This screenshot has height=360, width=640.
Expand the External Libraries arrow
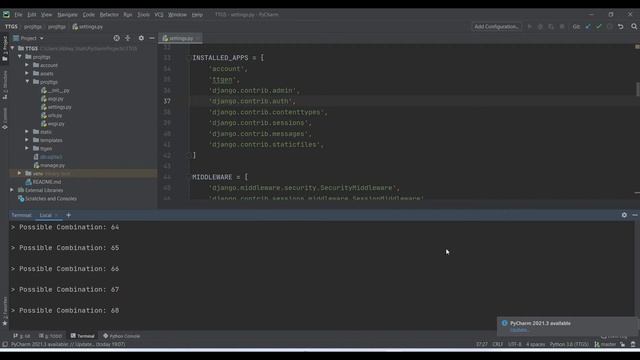click(x=12, y=190)
